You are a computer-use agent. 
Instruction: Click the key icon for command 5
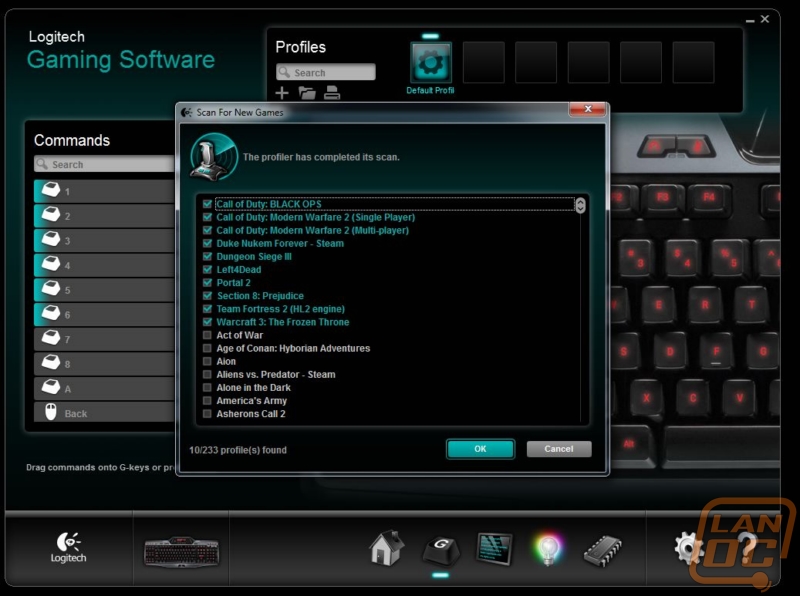coord(51,289)
